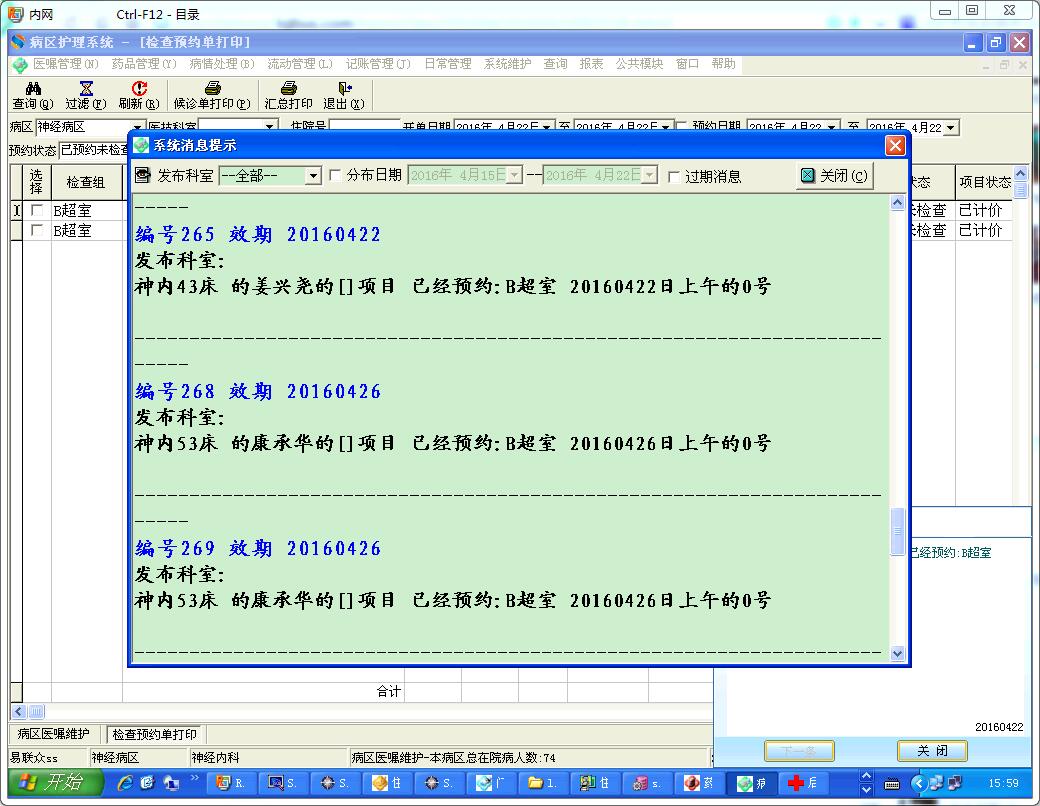Switch to the first taskbar item labeled R.

231,783
